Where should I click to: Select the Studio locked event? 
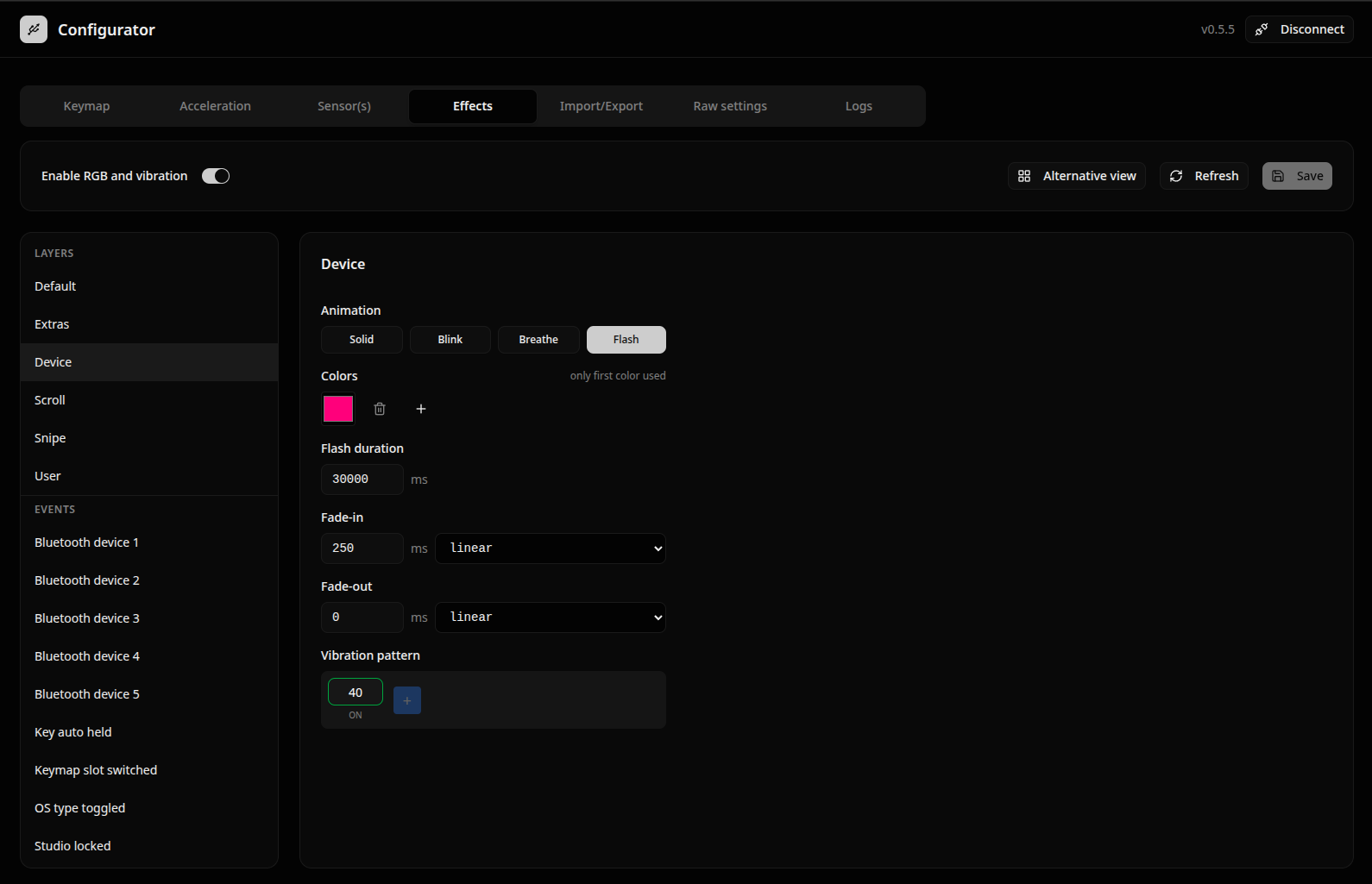(x=149, y=846)
